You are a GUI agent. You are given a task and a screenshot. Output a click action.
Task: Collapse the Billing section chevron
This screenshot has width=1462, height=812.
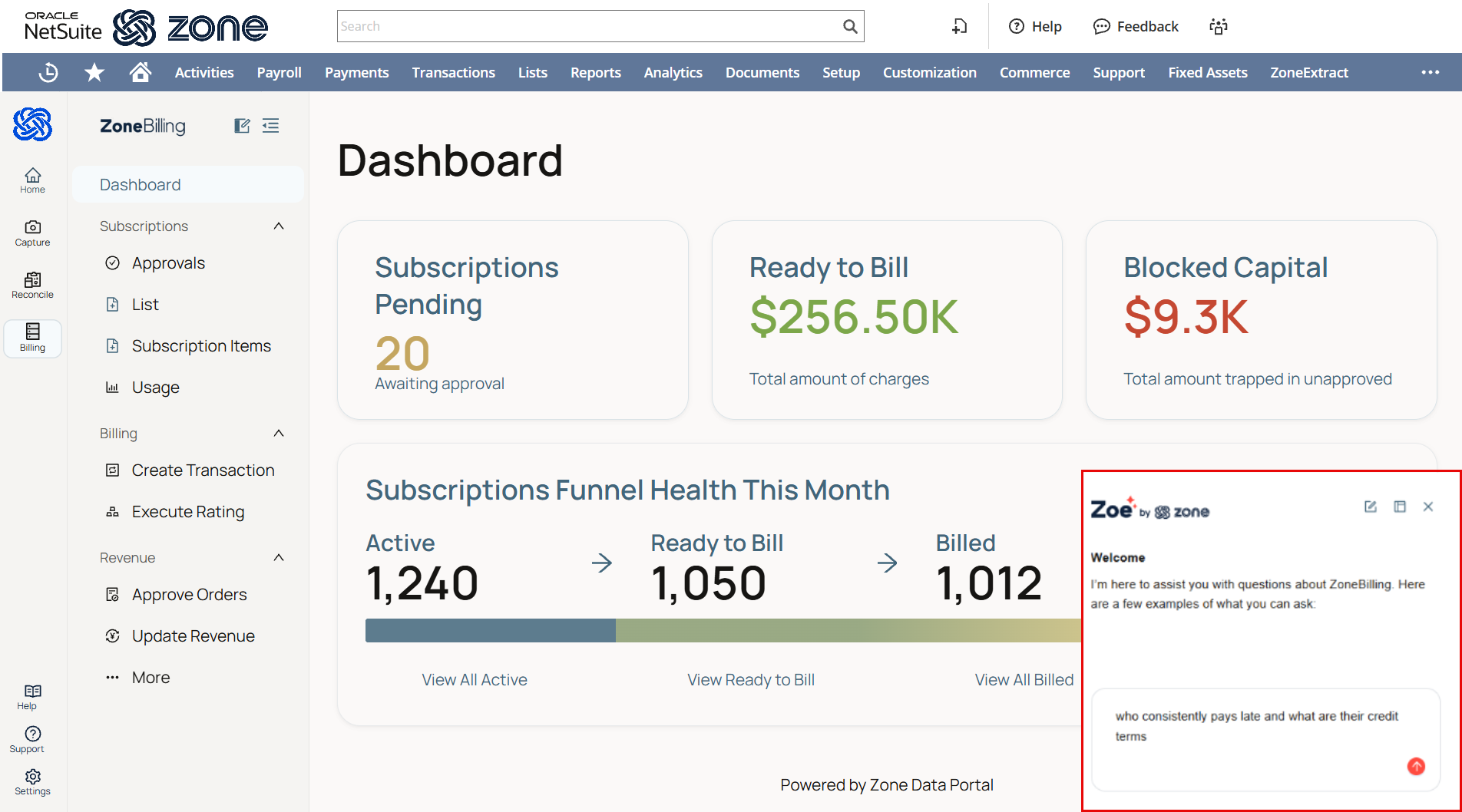(x=279, y=434)
